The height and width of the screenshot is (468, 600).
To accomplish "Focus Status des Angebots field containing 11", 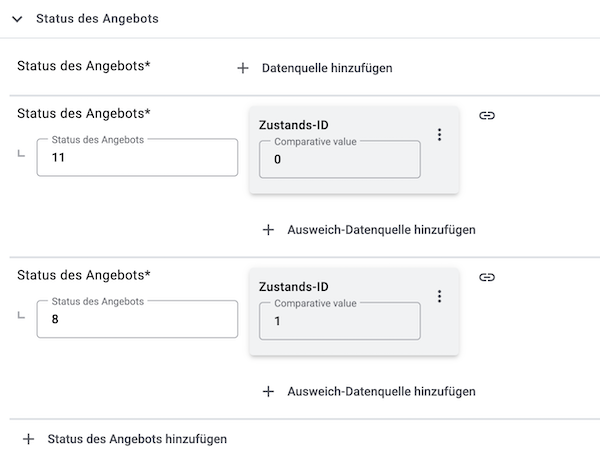I will tap(137, 158).
